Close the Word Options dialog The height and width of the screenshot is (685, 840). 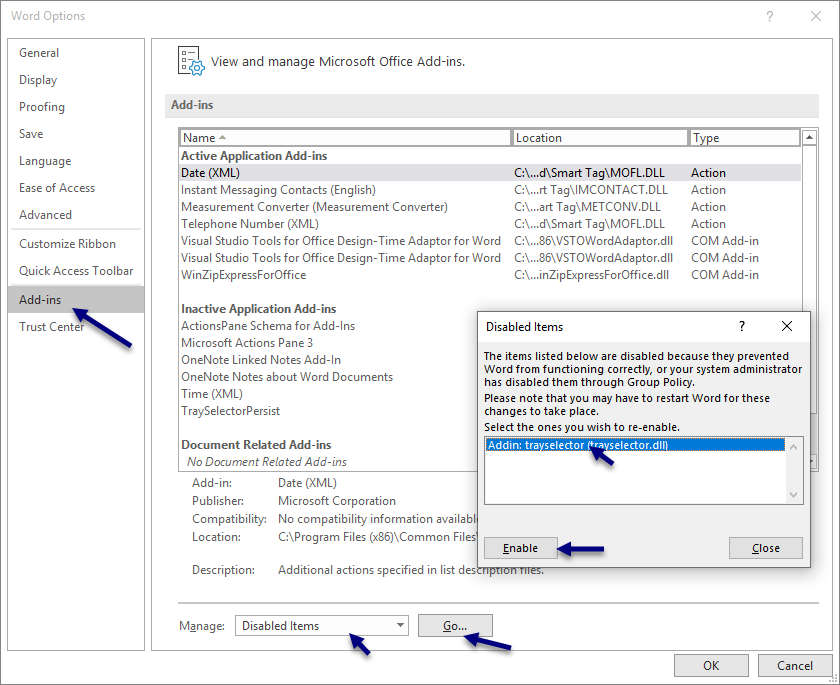(815, 16)
